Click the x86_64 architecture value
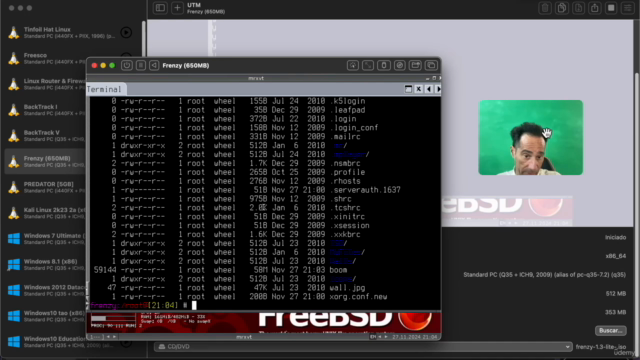This screenshot has width=640, height=360. coord(616,256)
